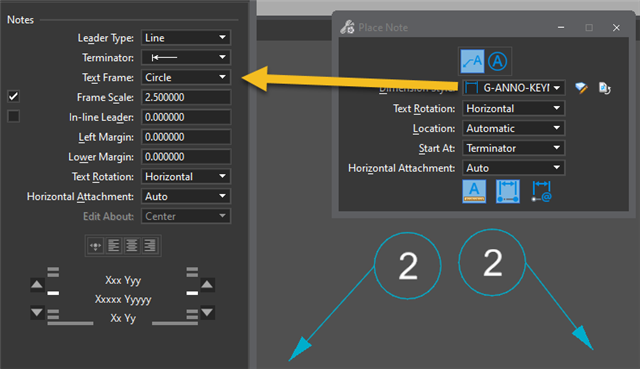Select the circled A callout tool icon
This screenshot has width=640, height=369.
click(497, 61)
